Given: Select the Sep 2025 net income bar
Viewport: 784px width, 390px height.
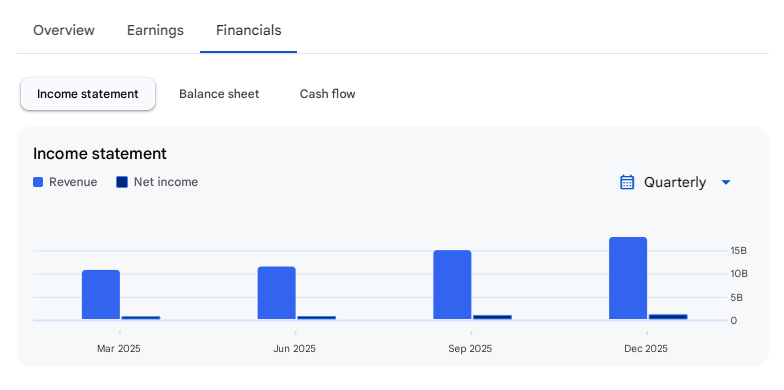Looking at the screenshot, I should (492, 317).
